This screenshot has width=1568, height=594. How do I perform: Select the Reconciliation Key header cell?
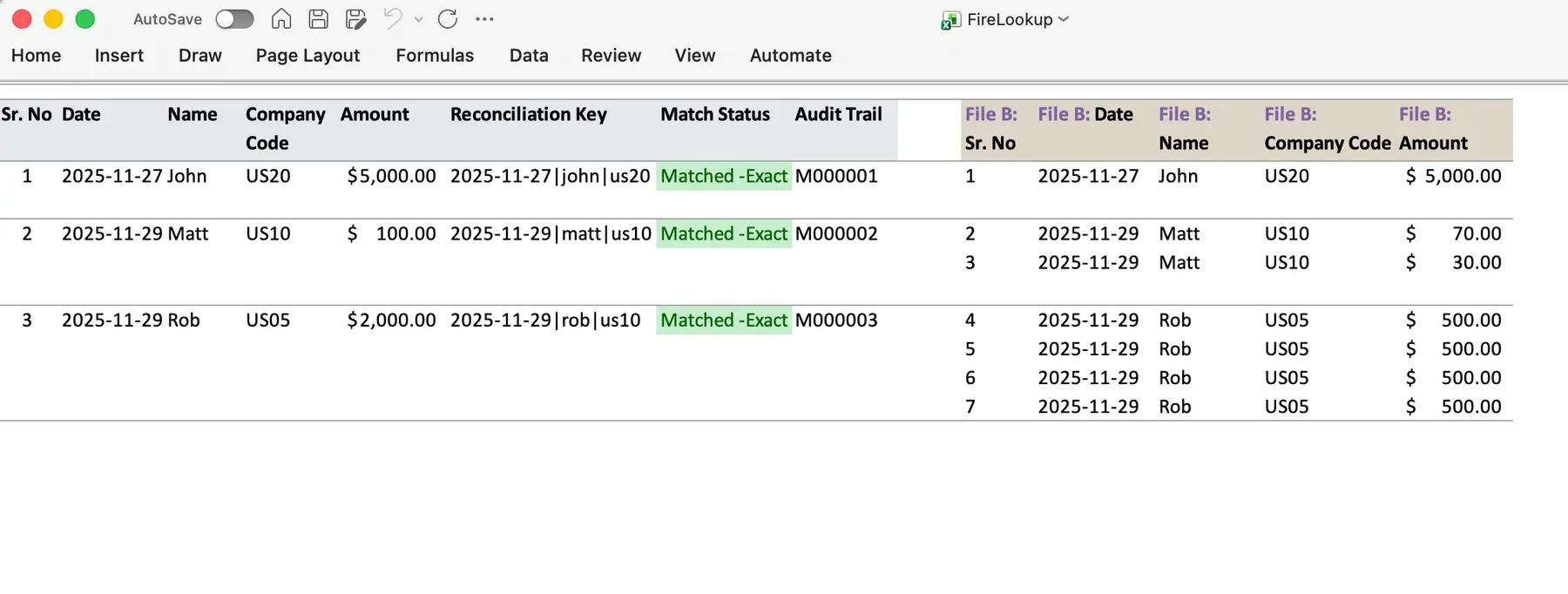(529, 115)
